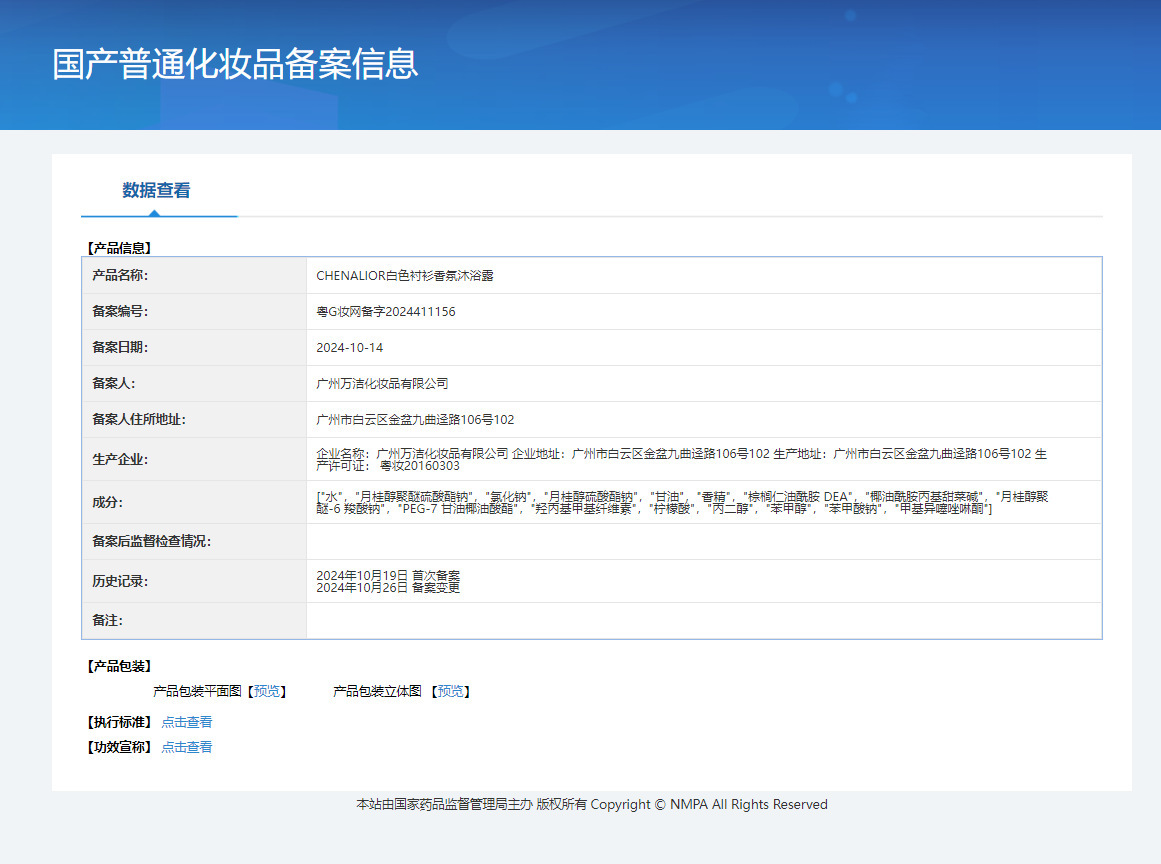
Task: Click the NMPA copyright footer text
Action: pyautogui.click(x=592, y=805)
